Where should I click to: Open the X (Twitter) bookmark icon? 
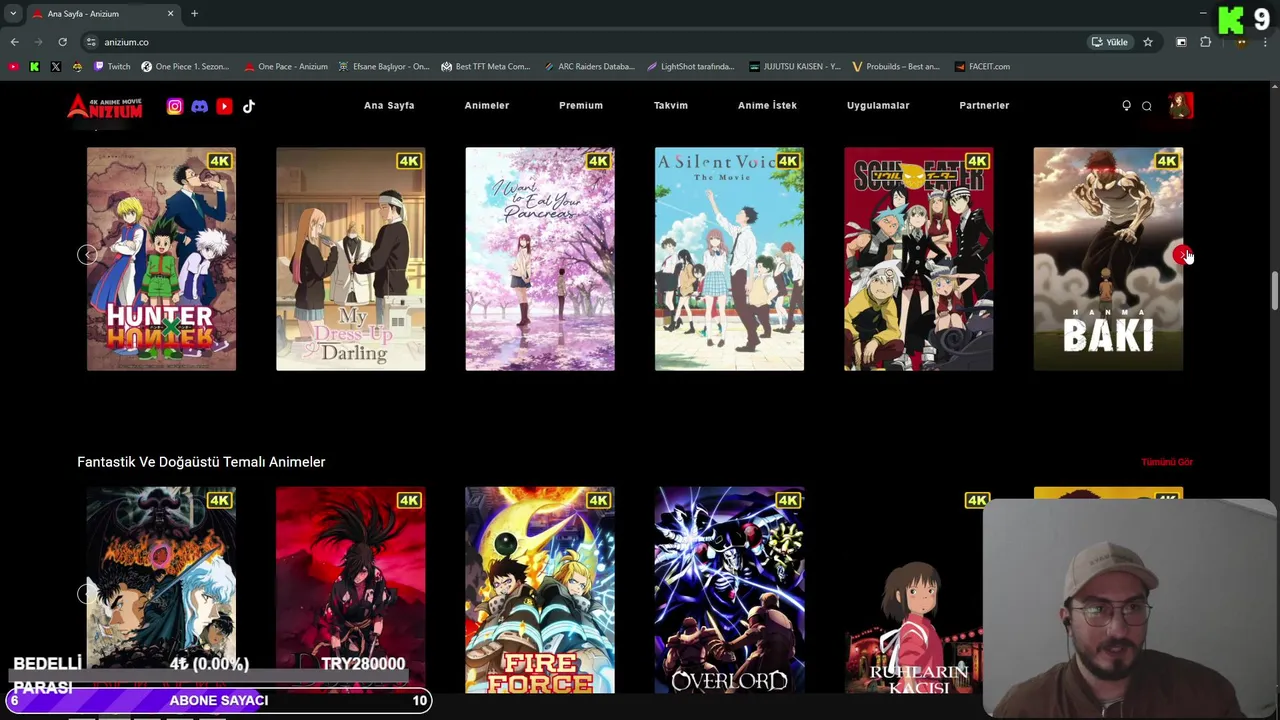[x=55, y=67]
